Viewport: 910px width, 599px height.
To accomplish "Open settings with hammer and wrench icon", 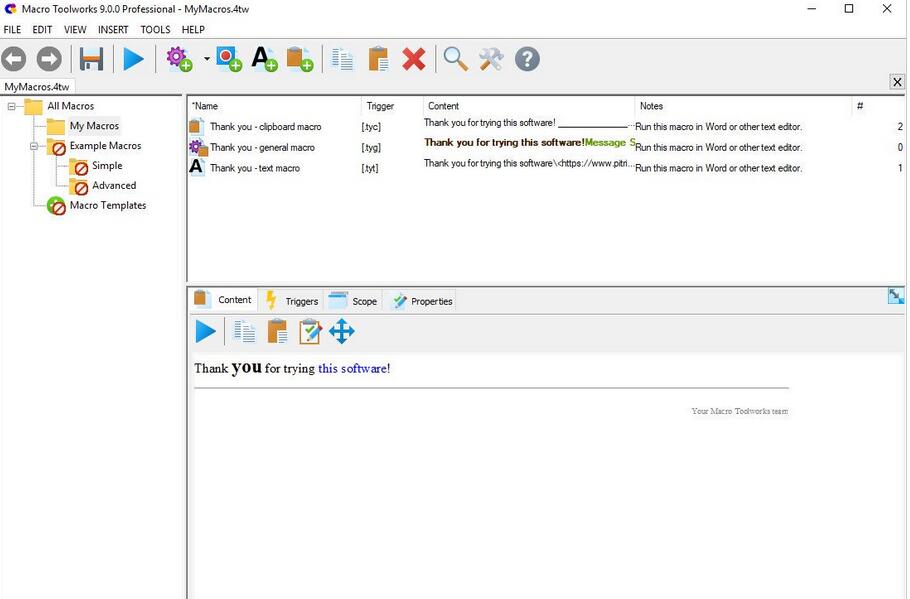I will pos(491,59).
